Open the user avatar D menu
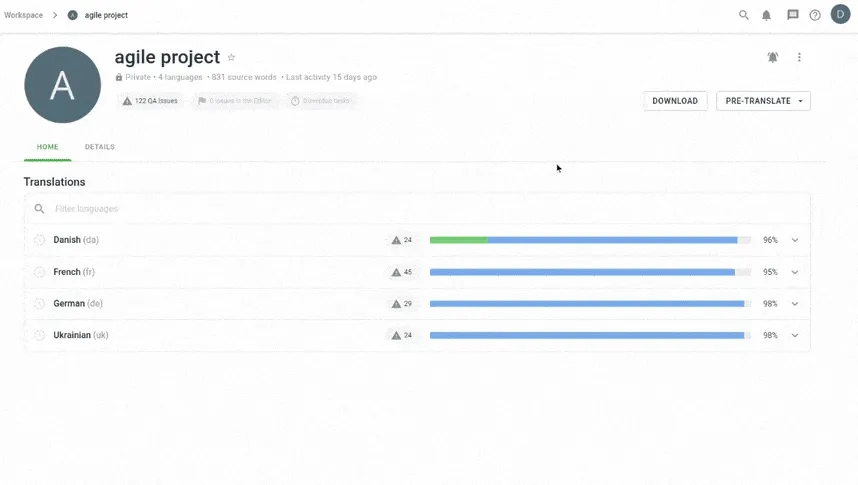Screen dimensions: 858x485 click(x=840, y=14)
